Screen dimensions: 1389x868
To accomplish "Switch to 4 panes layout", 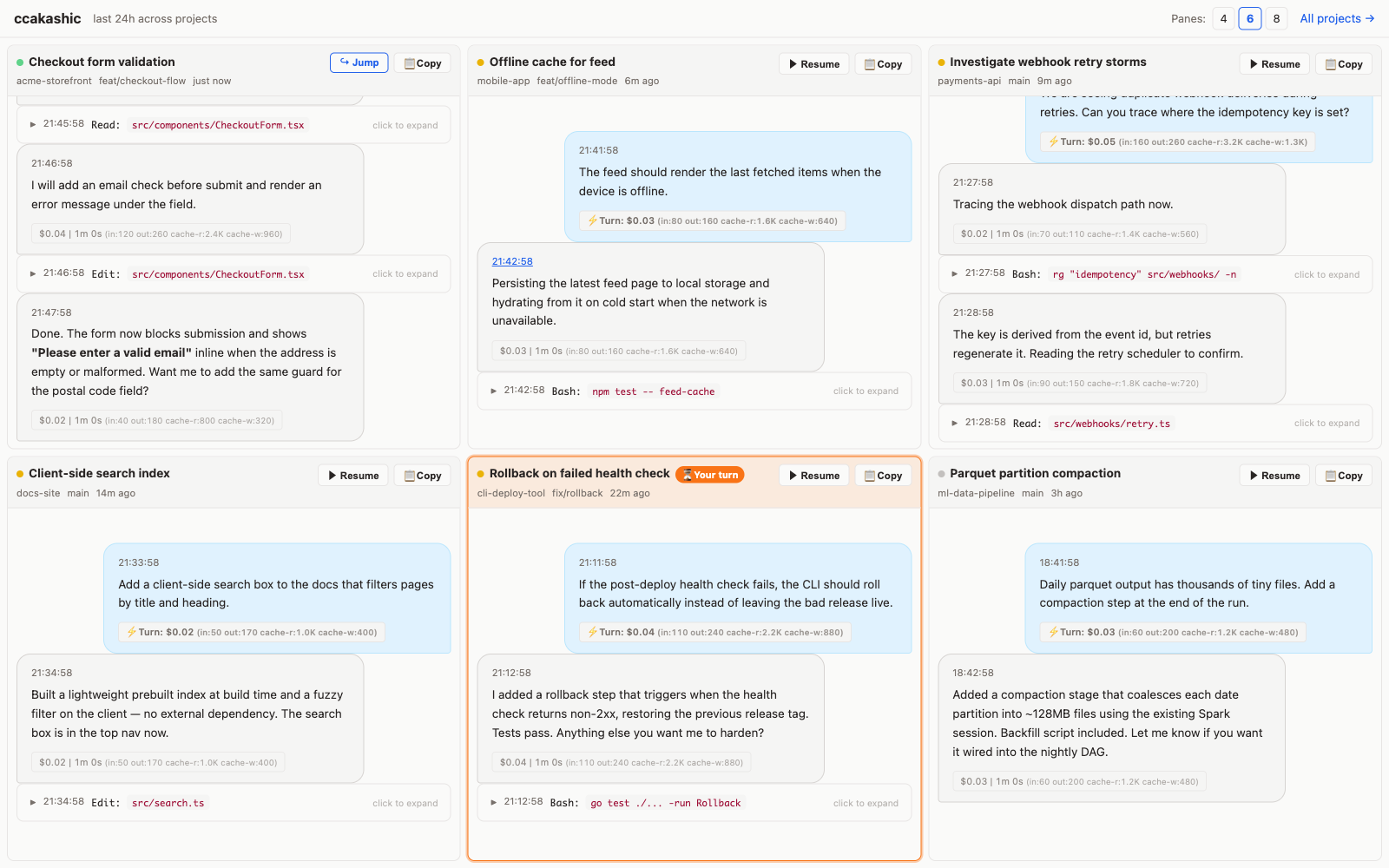I will [x=1223, y=18].
